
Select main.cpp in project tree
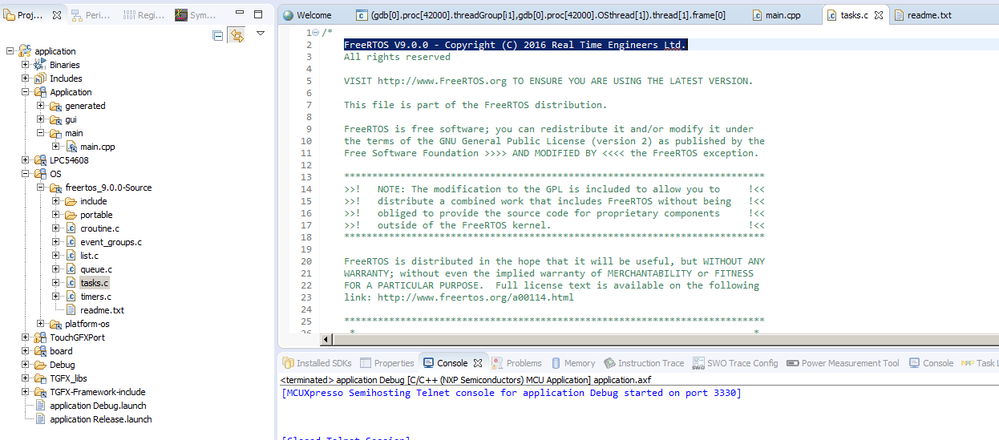pyautogui.click(x=97, y=146)
